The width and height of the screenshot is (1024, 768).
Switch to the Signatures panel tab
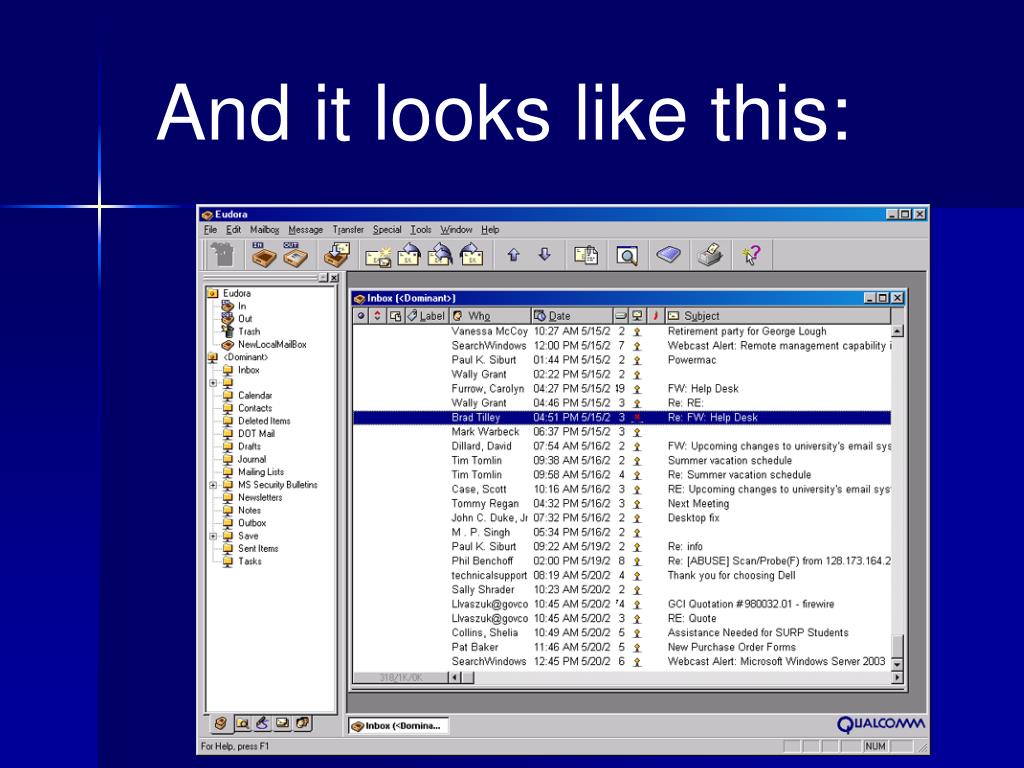[263, 723]
